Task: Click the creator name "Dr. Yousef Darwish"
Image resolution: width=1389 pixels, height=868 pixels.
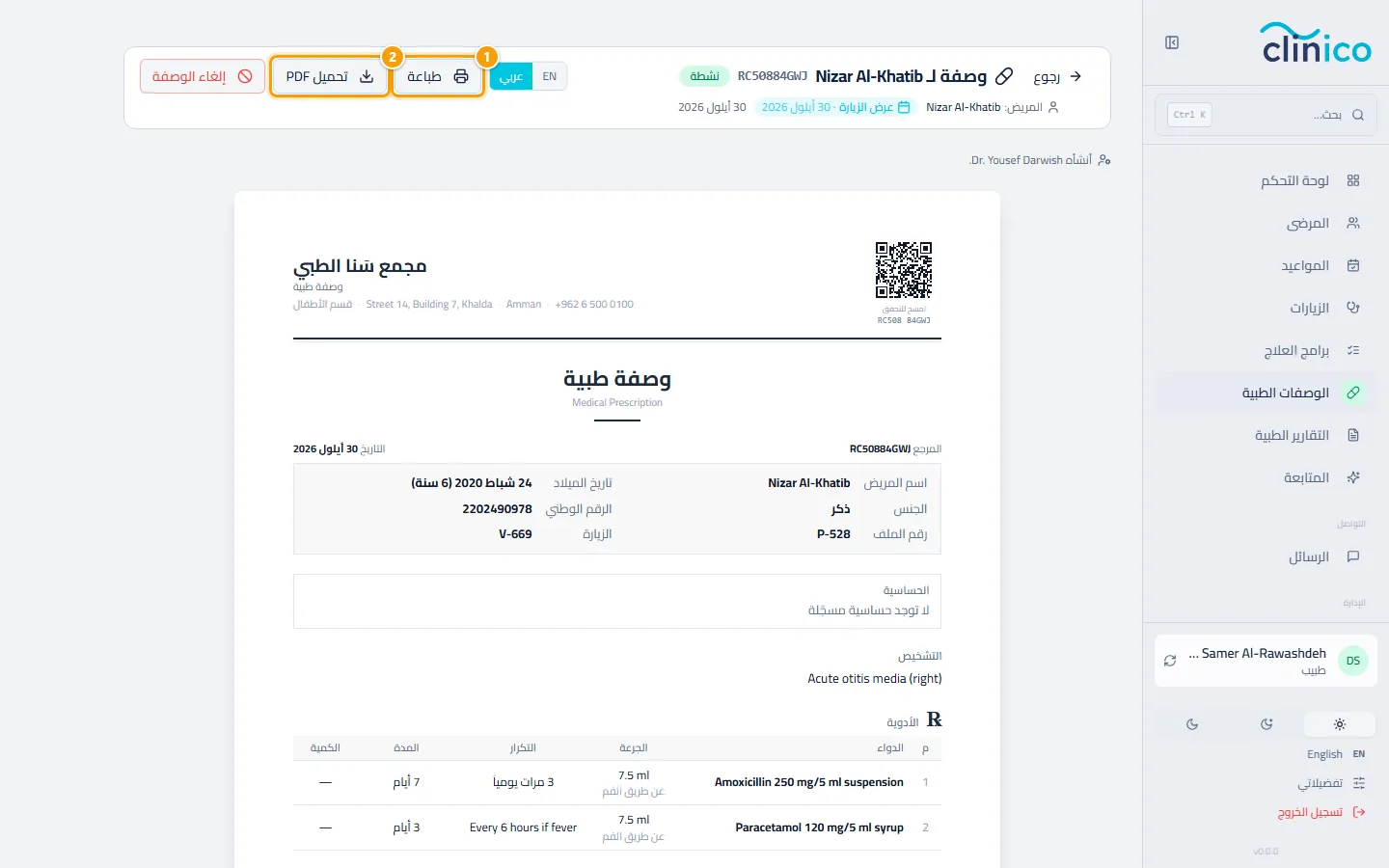Action: [1017, 160]
